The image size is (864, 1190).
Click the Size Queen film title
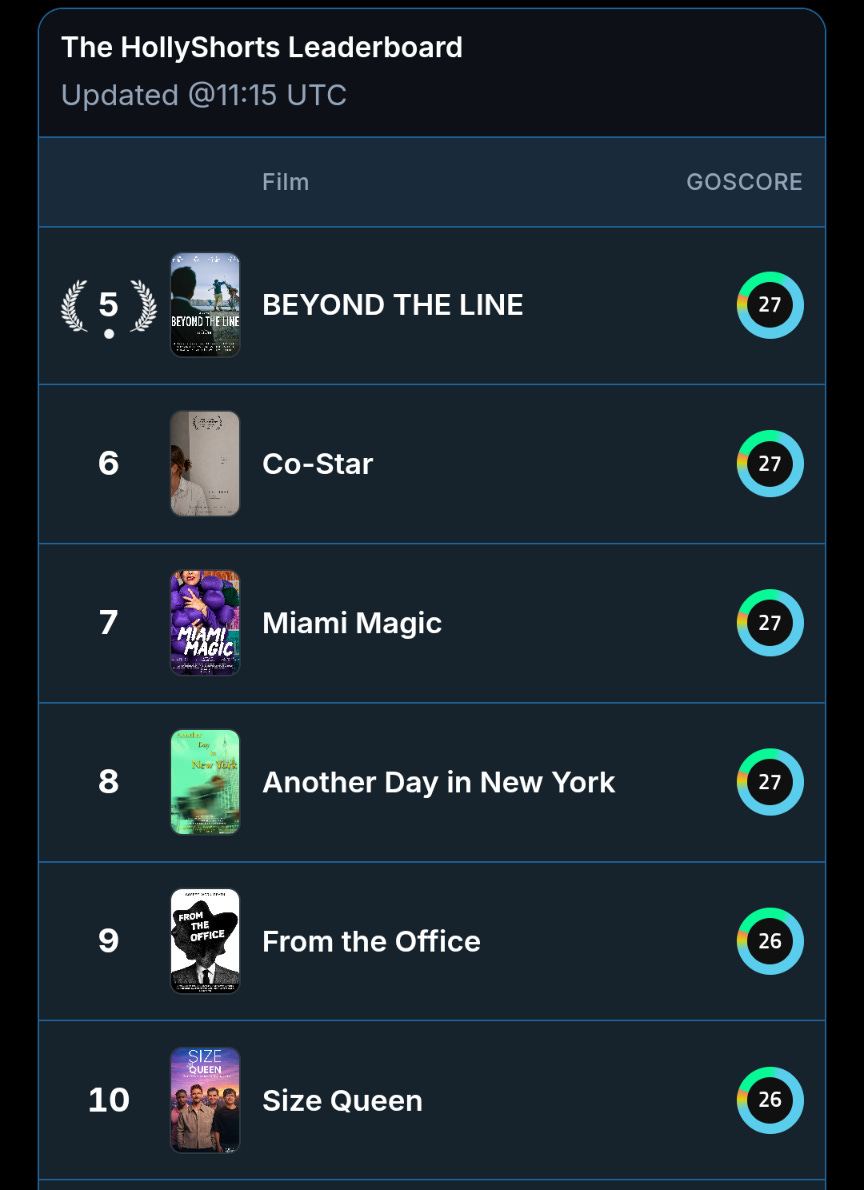(342, 1100)
